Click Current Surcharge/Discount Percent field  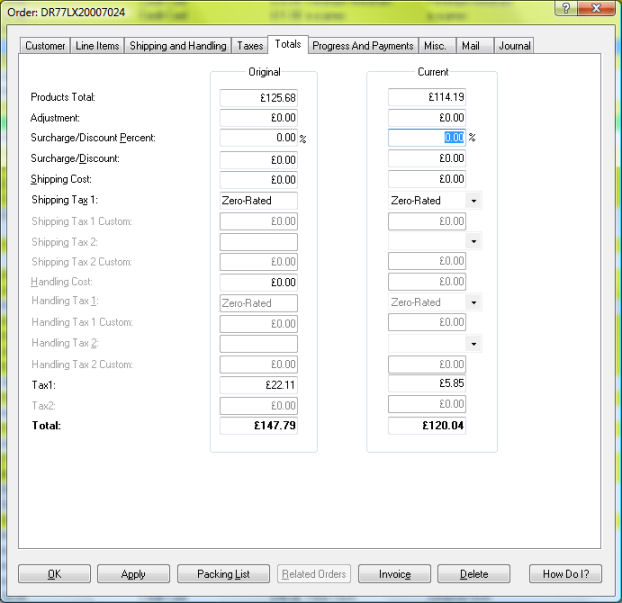click(x=427, y=138)
